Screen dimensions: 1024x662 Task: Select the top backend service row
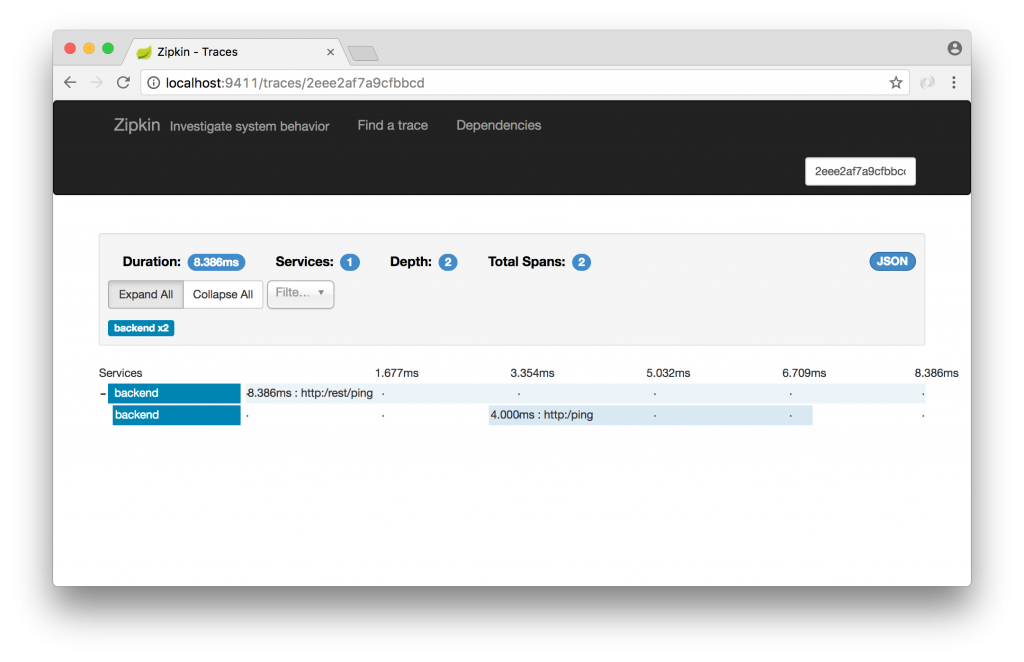[x=174, y=393]
